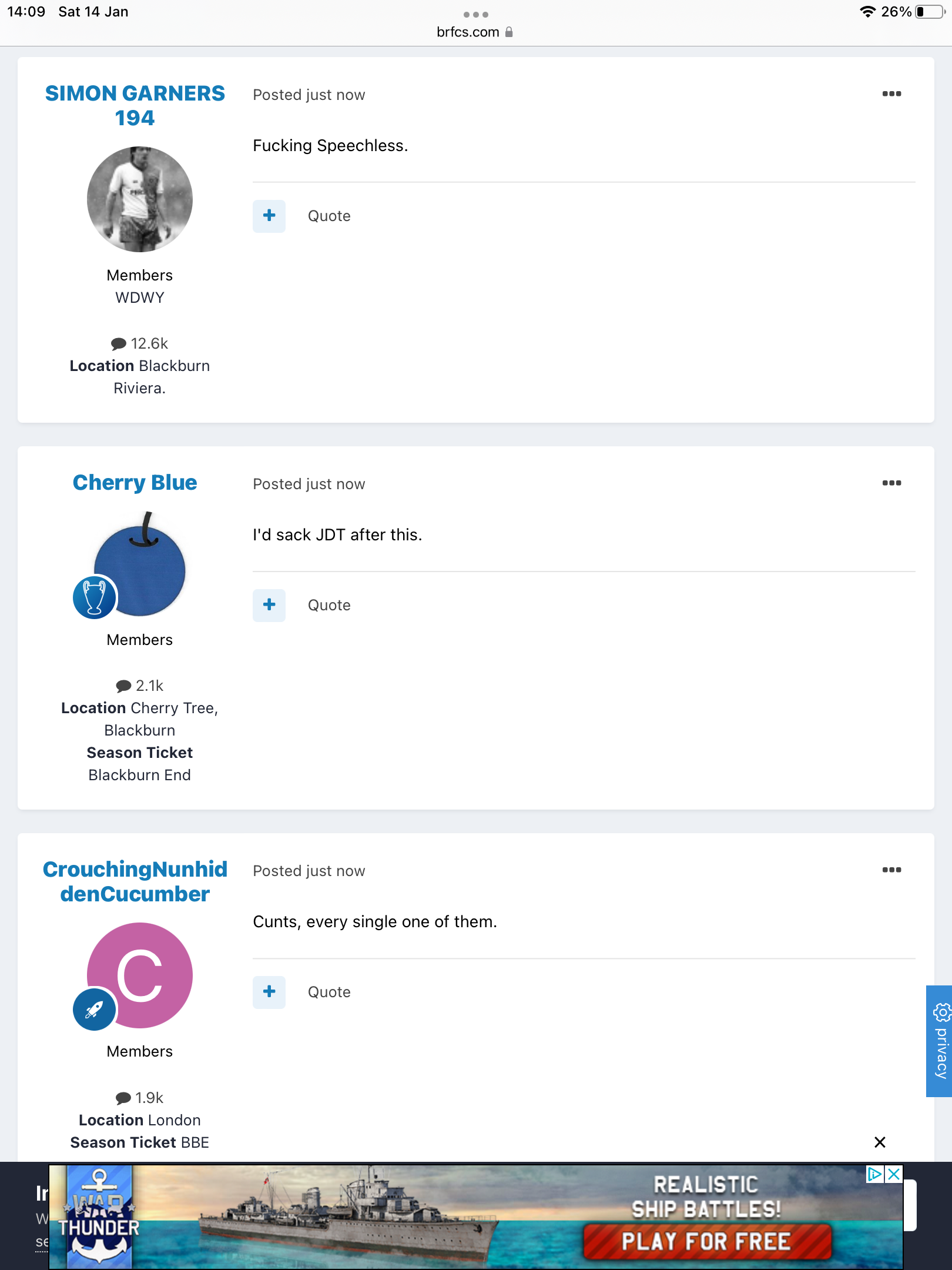
Task: Open Cherry Blue username link
Action: coord(135,483)
